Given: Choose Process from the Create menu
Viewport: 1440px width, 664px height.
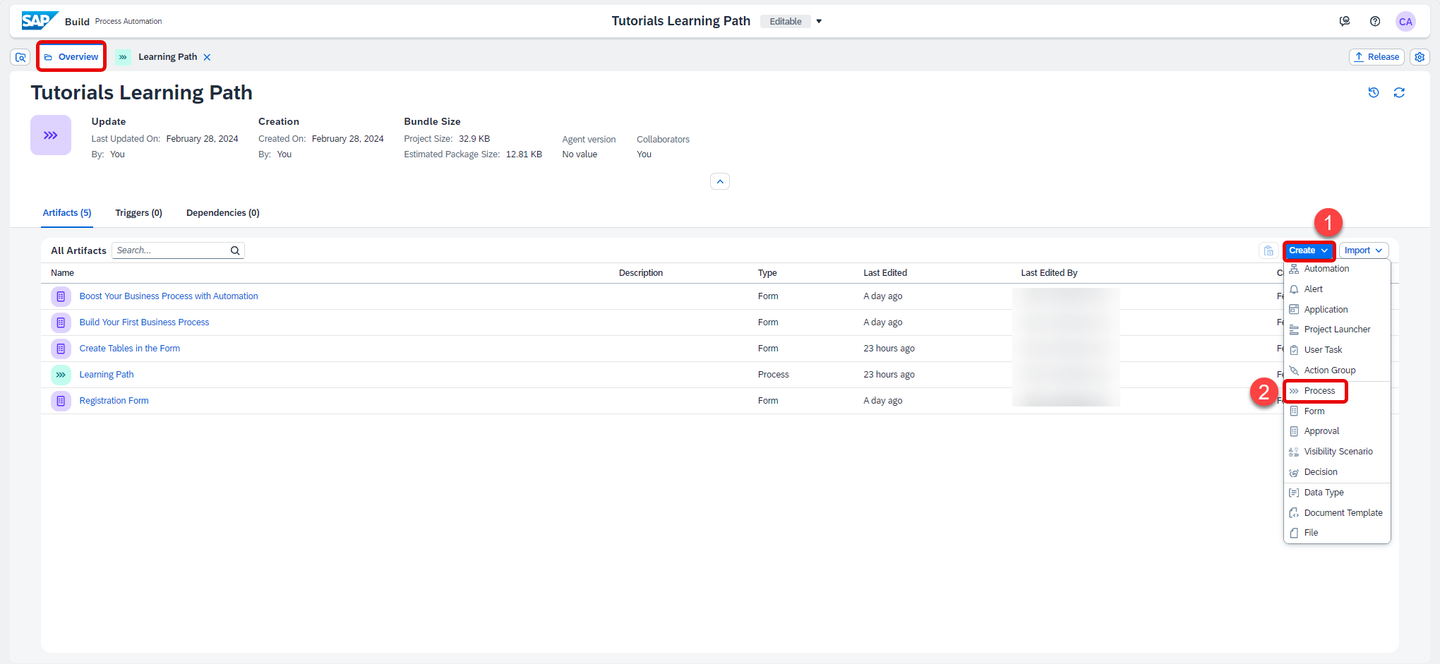Looking at the screenshot, I should pyautogui.click(x=1337, y=391).
